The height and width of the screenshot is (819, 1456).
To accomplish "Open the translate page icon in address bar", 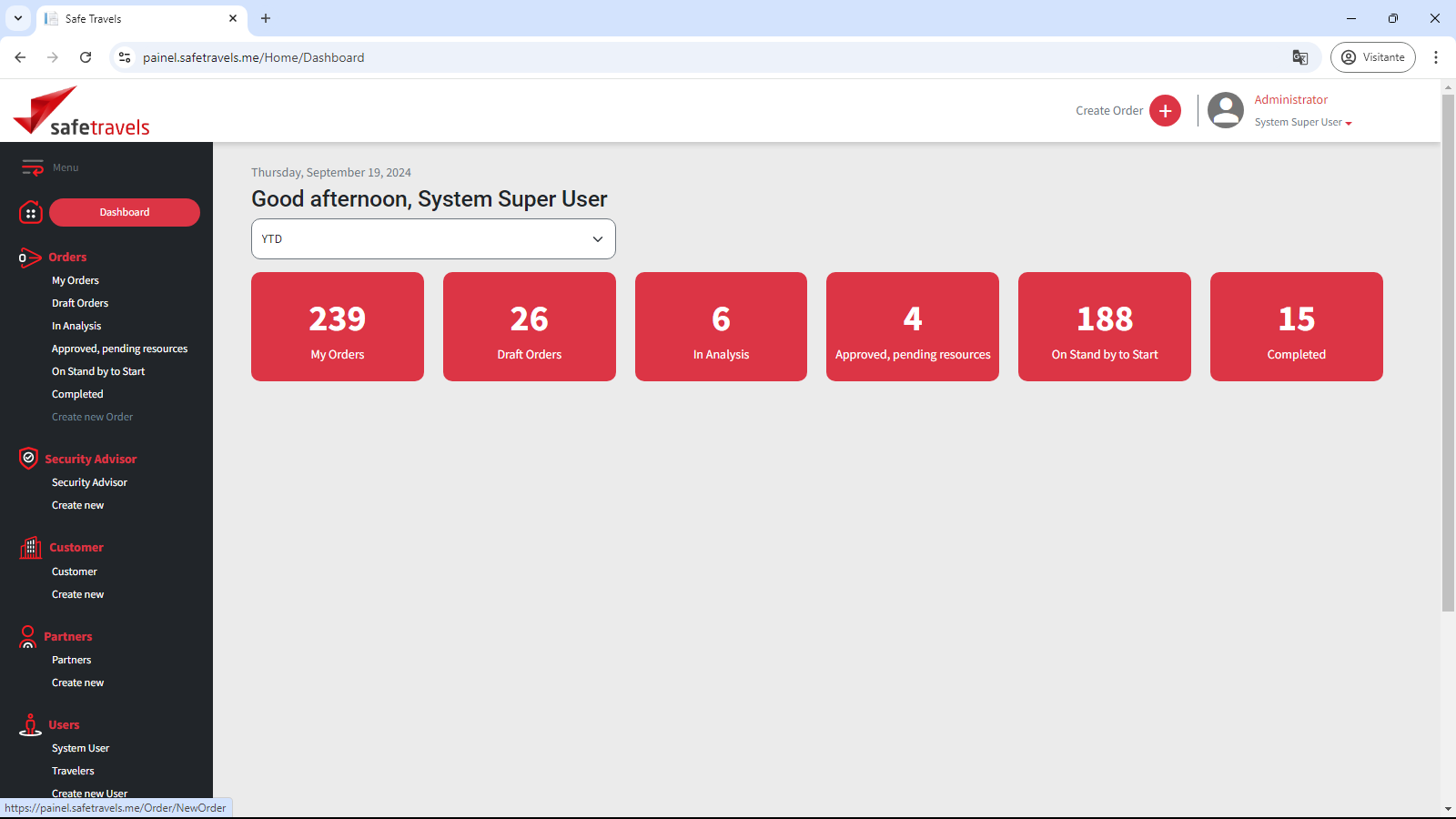I will click(x=1300, y=57).
